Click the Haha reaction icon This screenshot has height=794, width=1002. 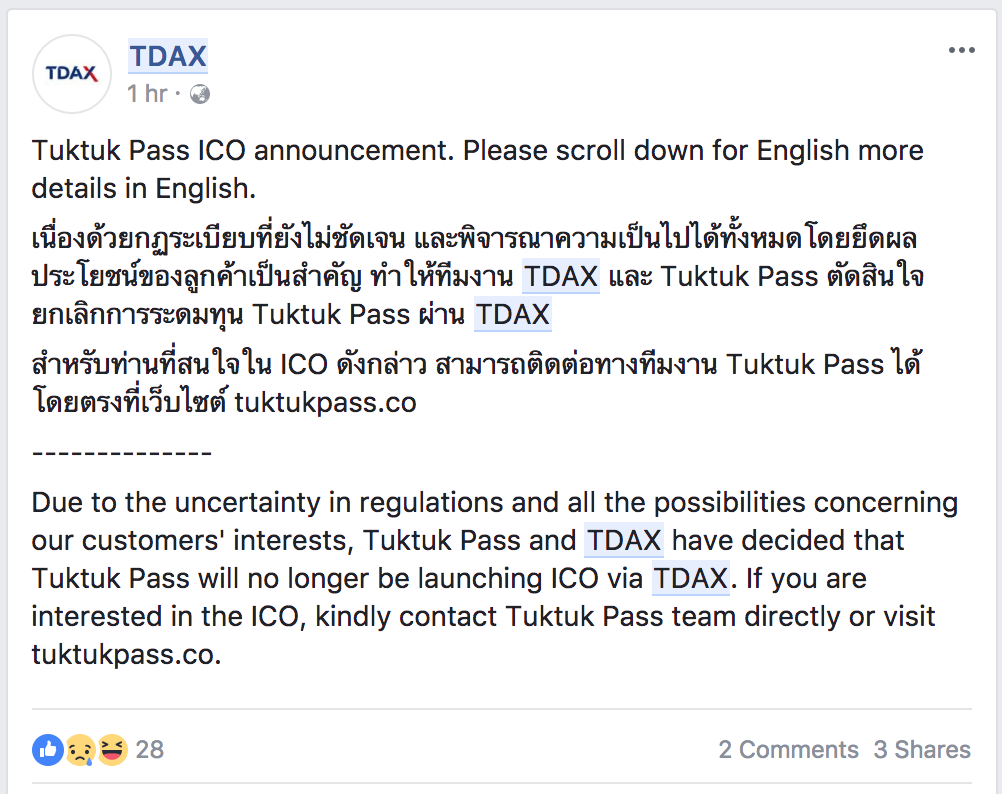tap(112, 749)
